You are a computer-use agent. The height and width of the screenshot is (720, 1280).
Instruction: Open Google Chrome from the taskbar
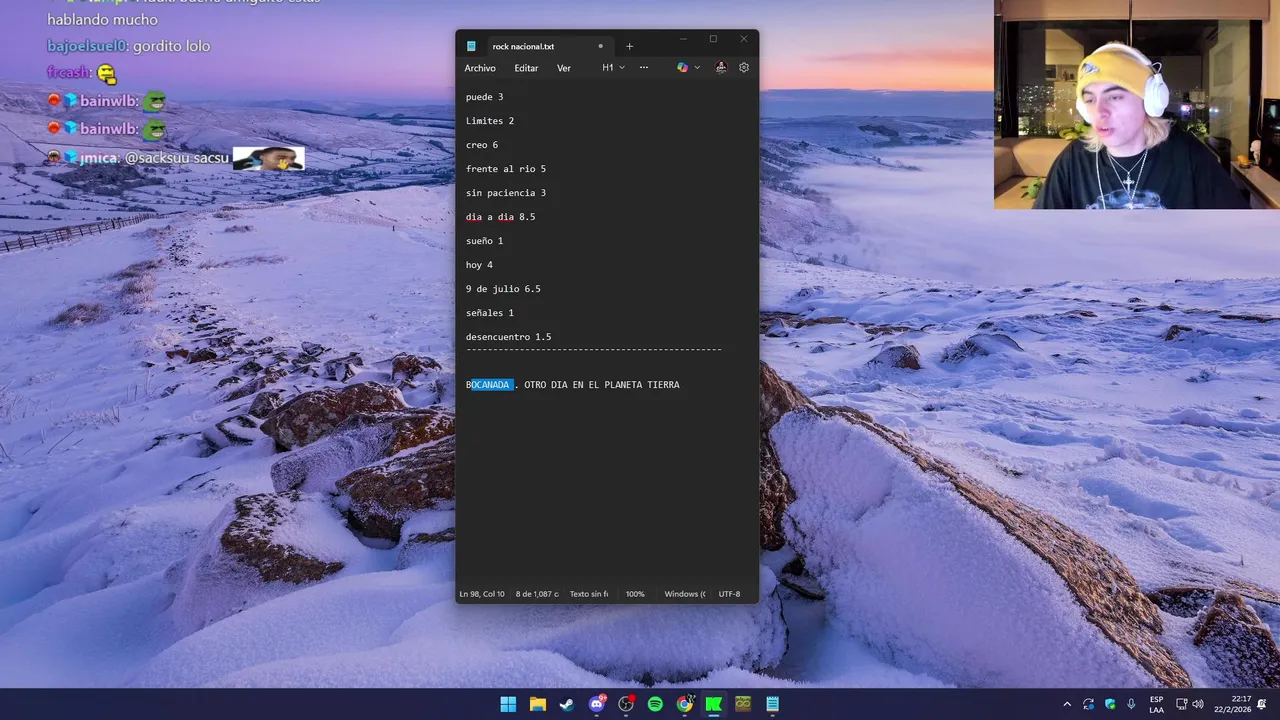(685, 704)
